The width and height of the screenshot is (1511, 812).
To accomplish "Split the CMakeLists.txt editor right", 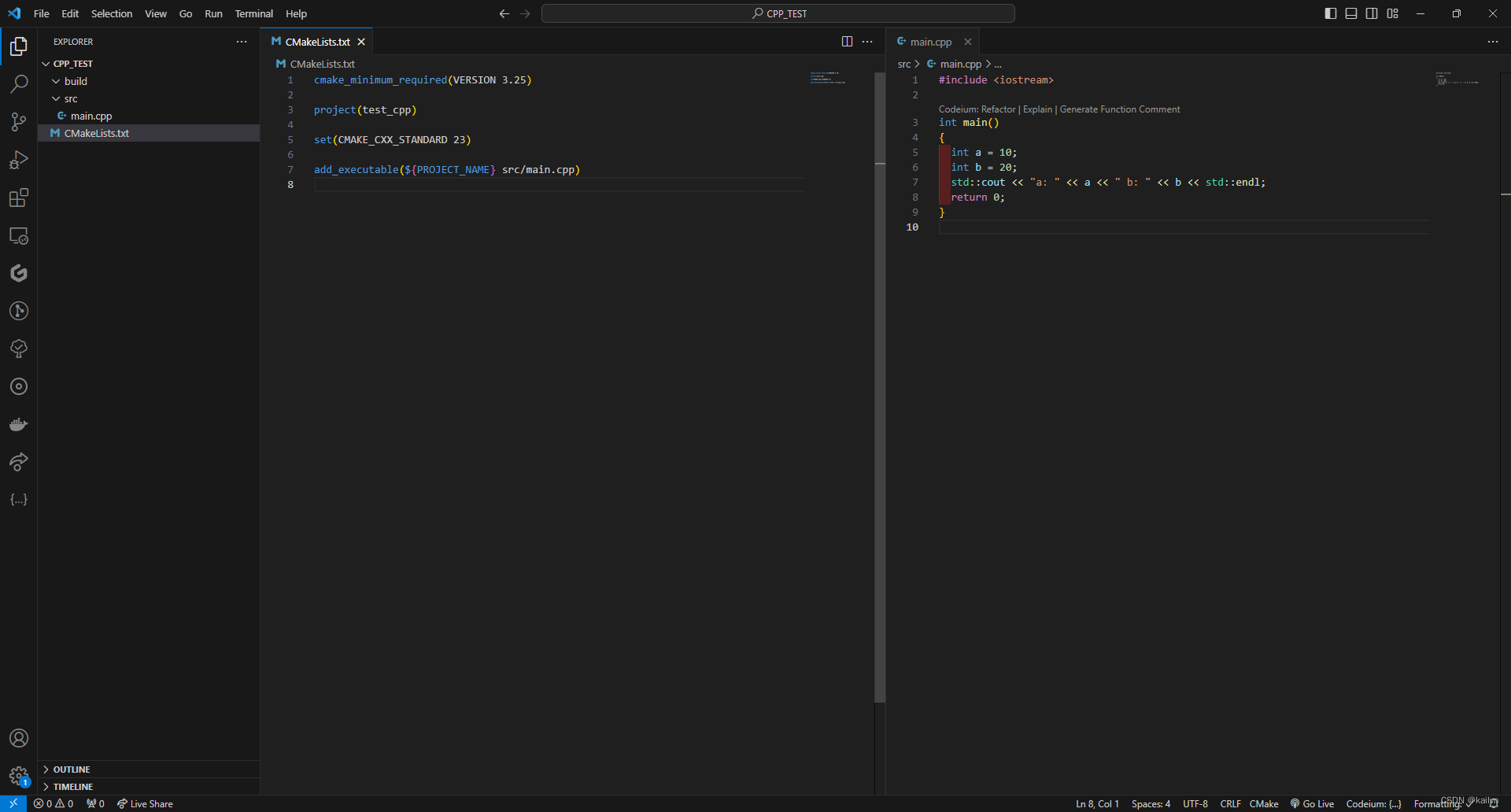I will pos(847,42).
